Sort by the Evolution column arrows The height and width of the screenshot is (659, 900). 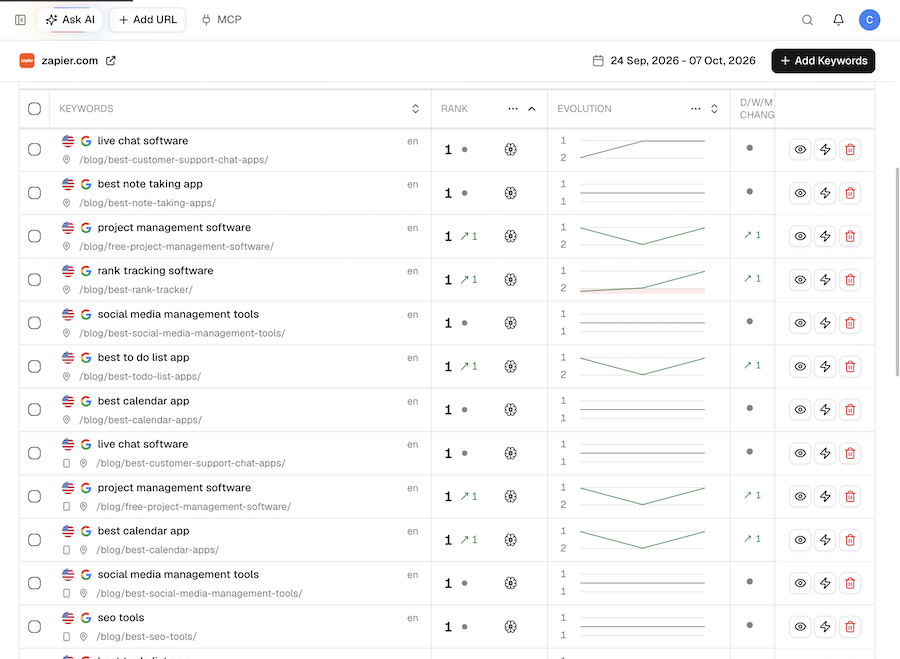click(x=714, y=108)
